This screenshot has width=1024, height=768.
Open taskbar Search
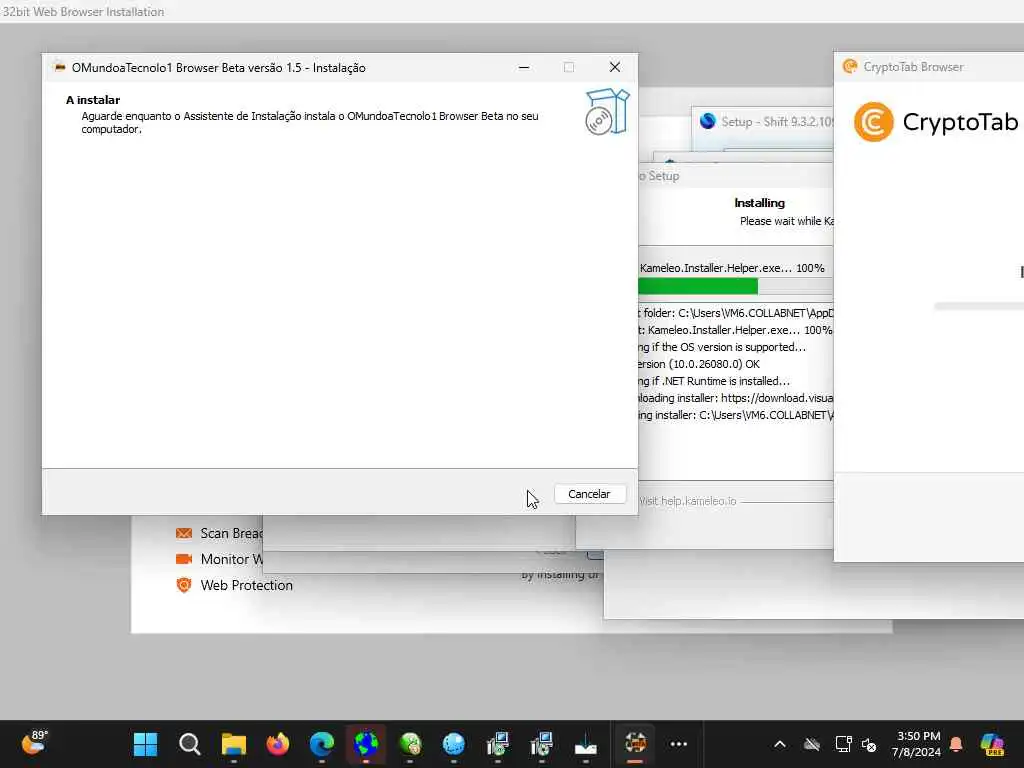[189, 744]
